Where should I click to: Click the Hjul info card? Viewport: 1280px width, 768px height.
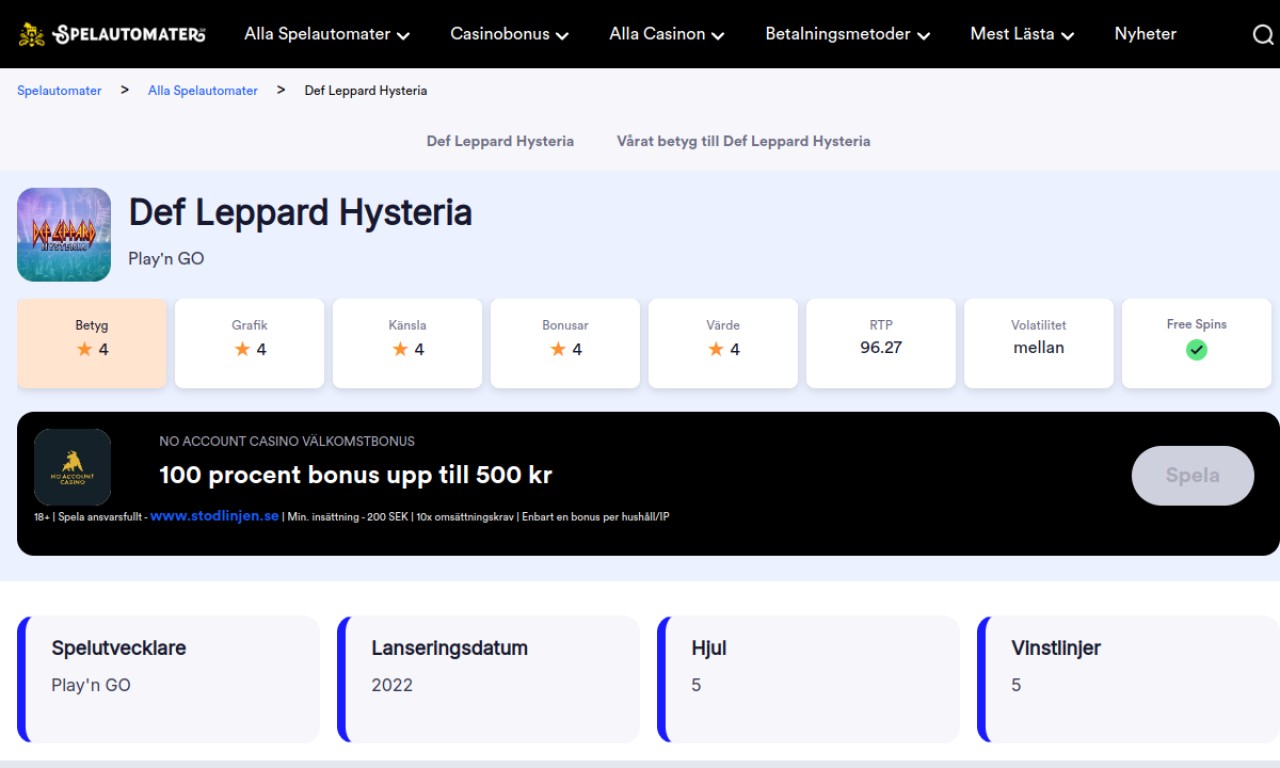809,679
